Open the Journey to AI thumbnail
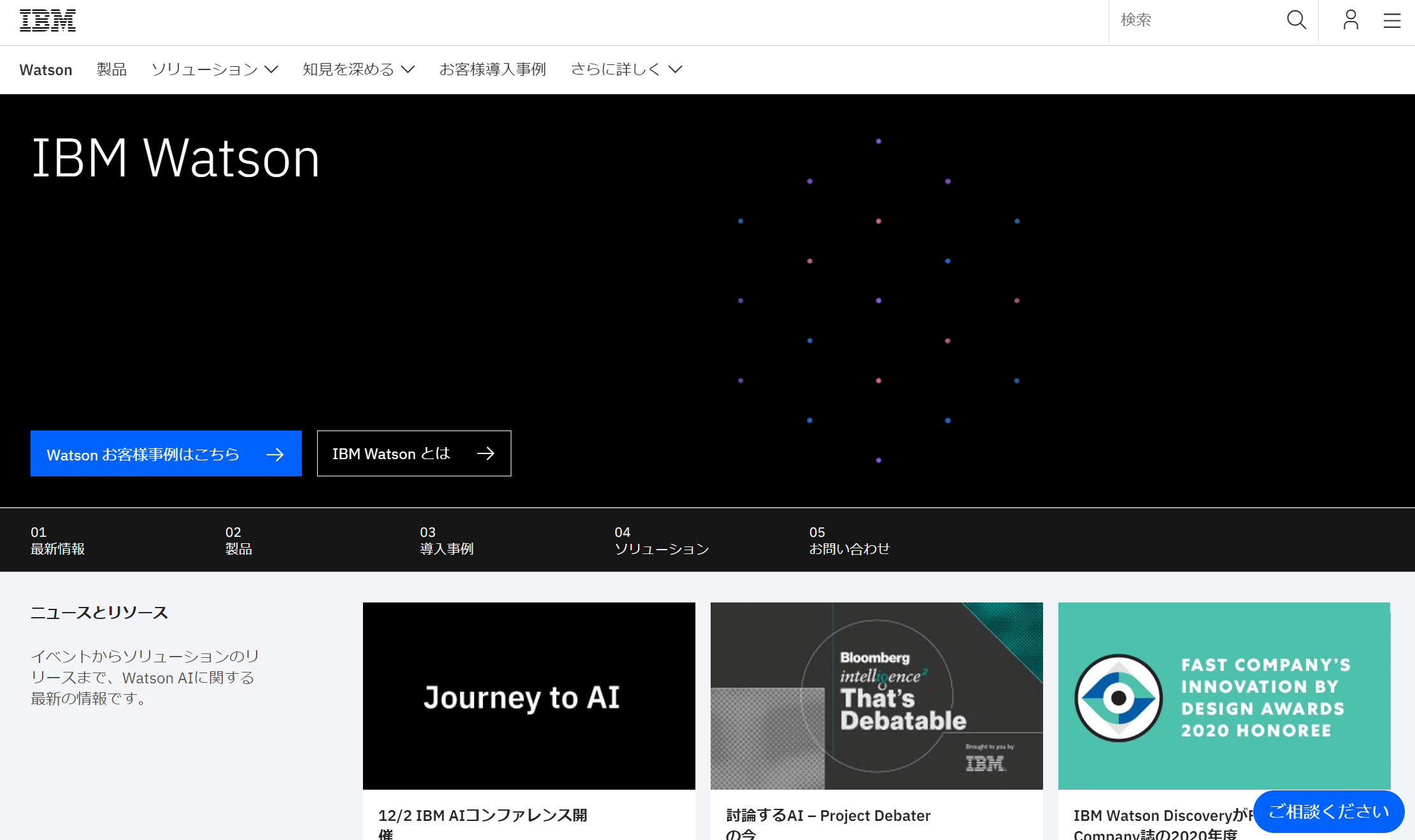 (x=529, y=696)
